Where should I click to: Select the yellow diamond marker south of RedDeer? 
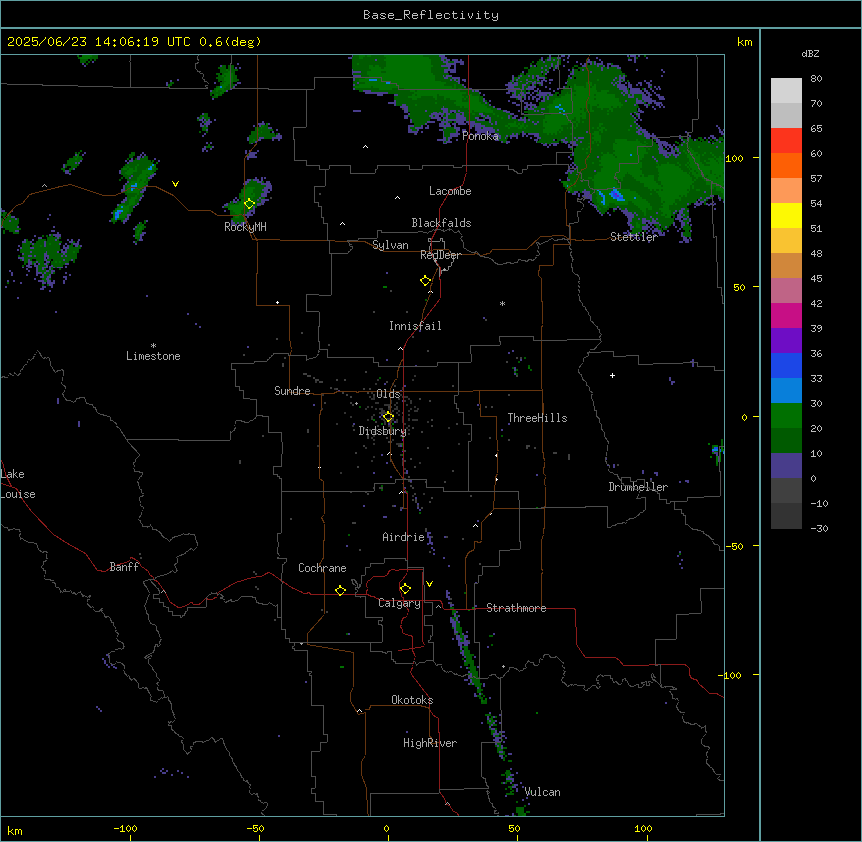(426, 281)
